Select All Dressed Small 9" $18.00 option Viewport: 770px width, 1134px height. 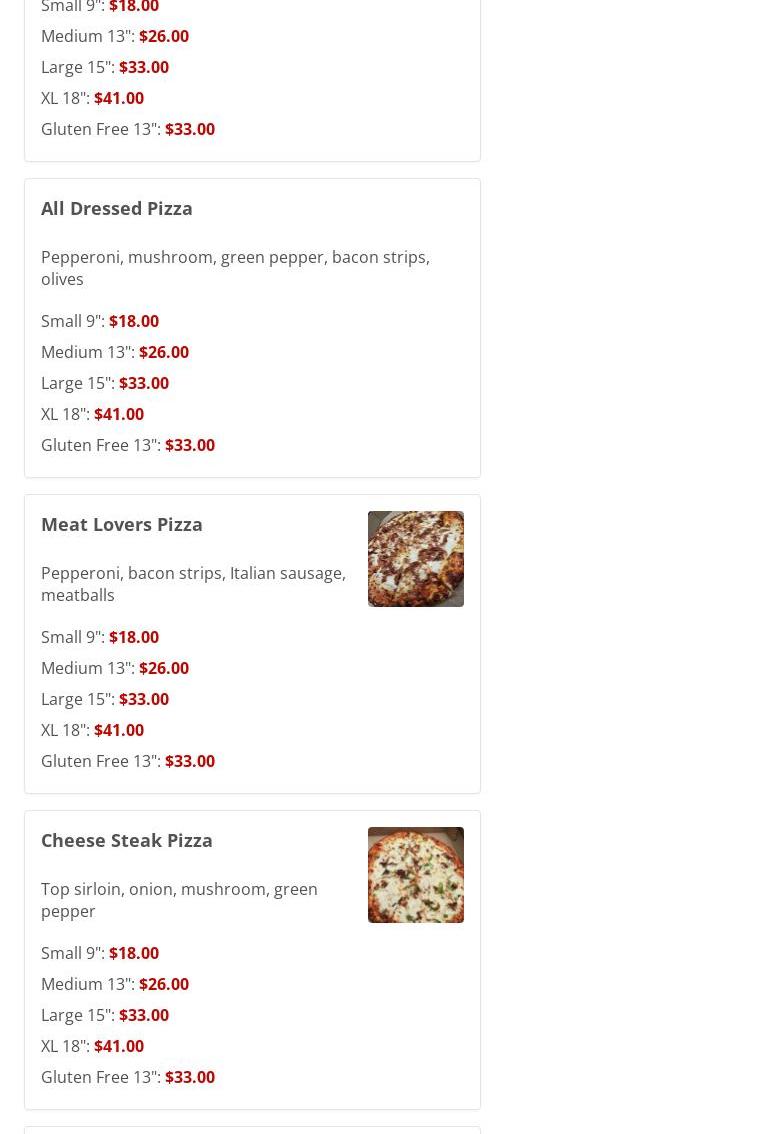[100, 321]
